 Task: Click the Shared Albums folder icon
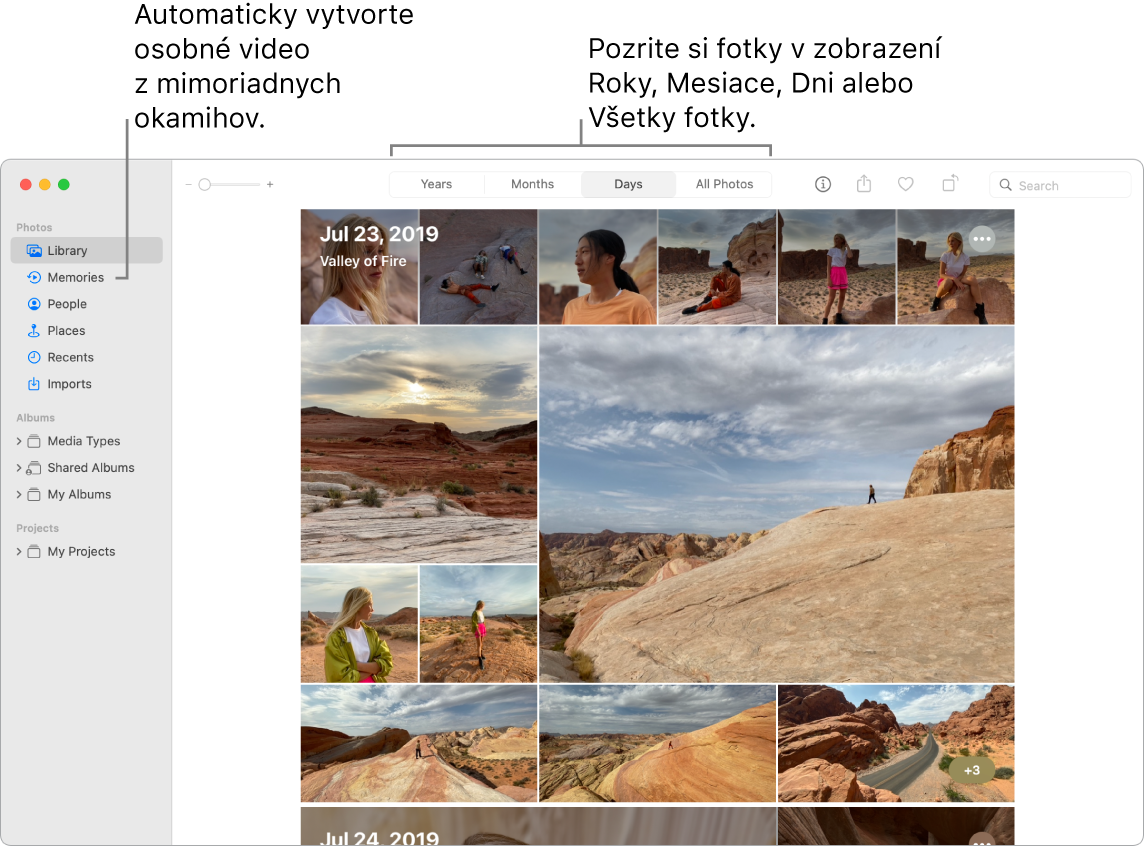[34, 468]
